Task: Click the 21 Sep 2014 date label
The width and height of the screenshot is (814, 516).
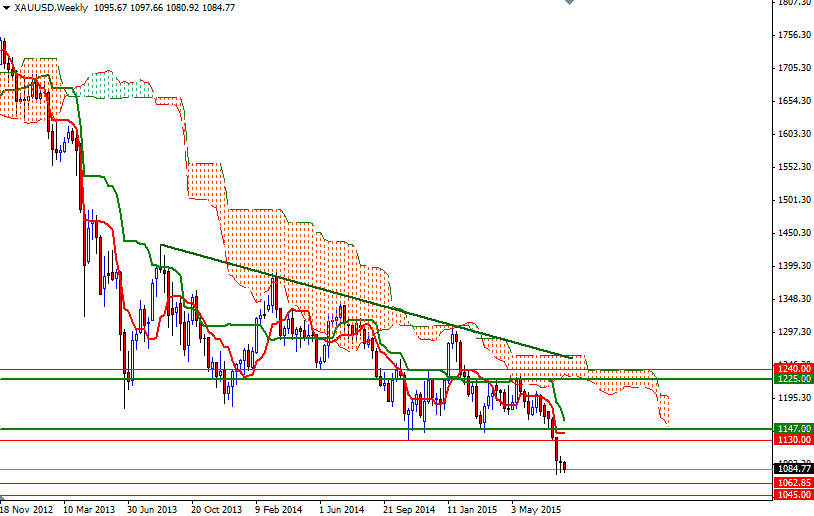Action: coord(410,508)
